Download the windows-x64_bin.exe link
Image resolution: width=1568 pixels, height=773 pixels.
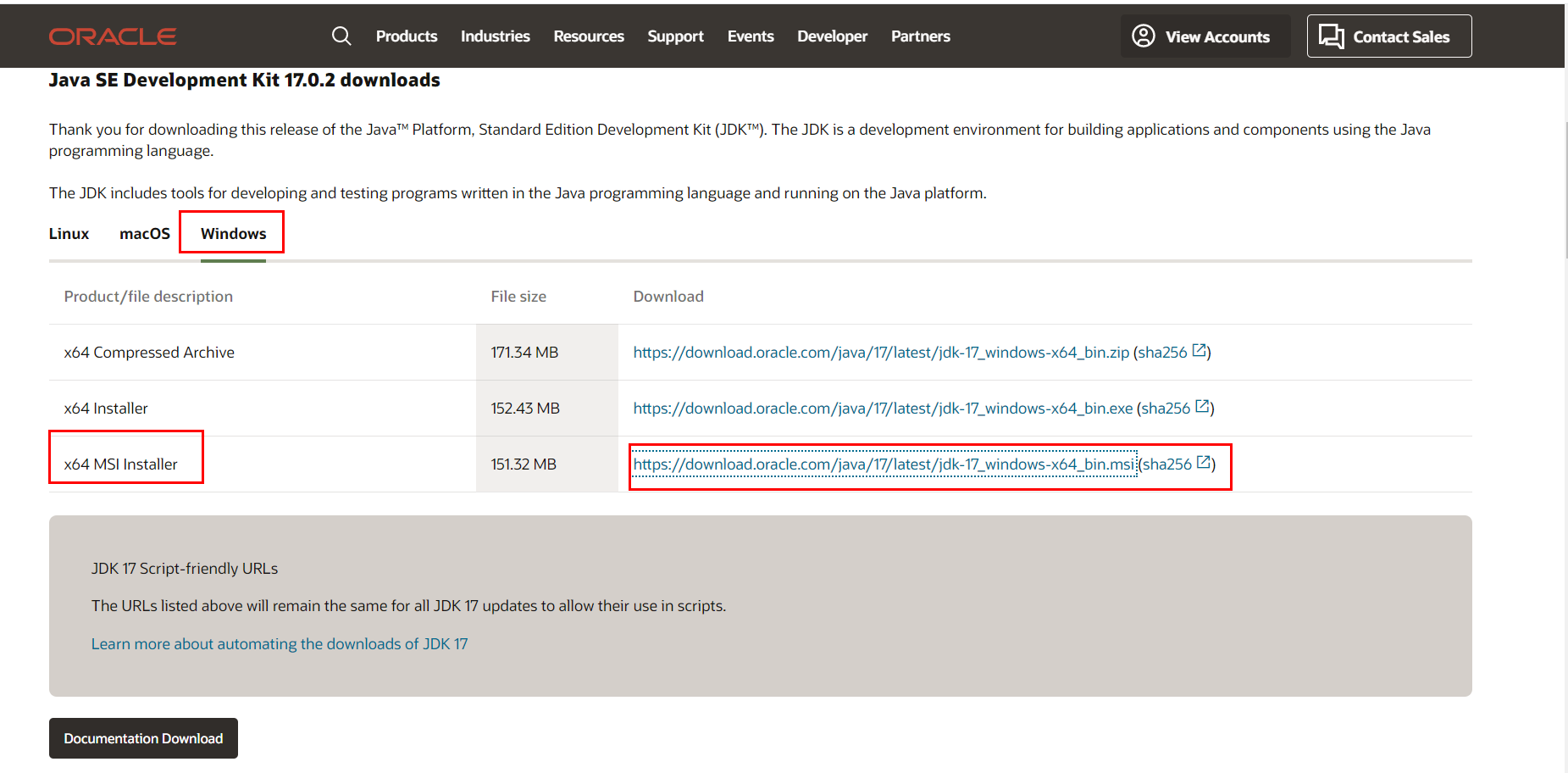coord(883,409)
